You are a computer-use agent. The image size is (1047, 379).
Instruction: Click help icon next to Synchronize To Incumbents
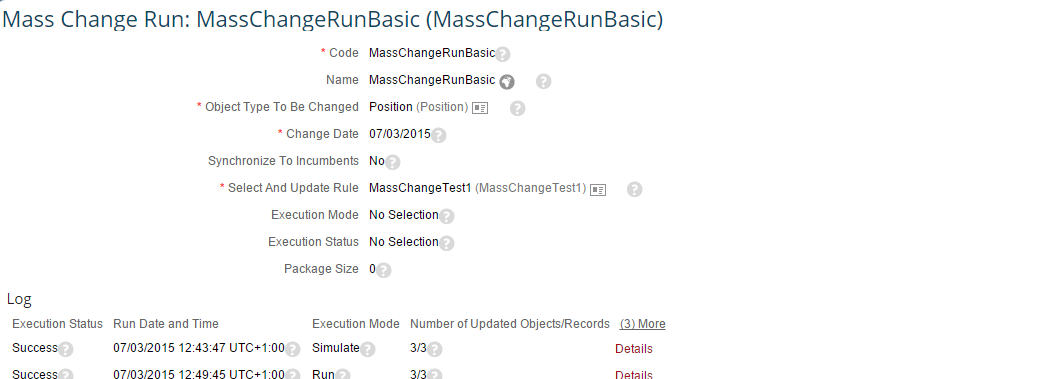pyautogui.click(x=393, y=162)
